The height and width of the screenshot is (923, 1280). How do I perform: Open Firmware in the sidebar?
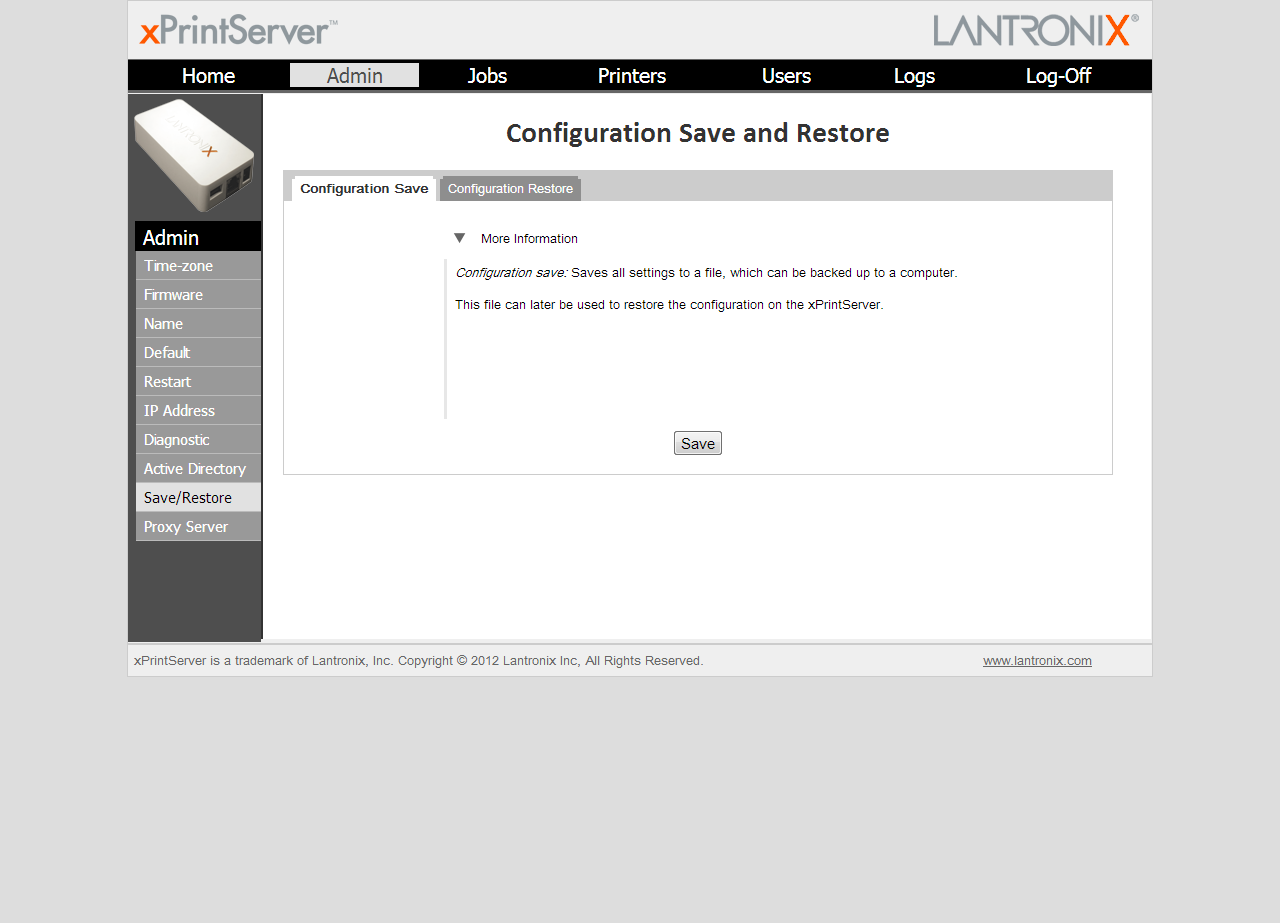(x=198, y=295)
